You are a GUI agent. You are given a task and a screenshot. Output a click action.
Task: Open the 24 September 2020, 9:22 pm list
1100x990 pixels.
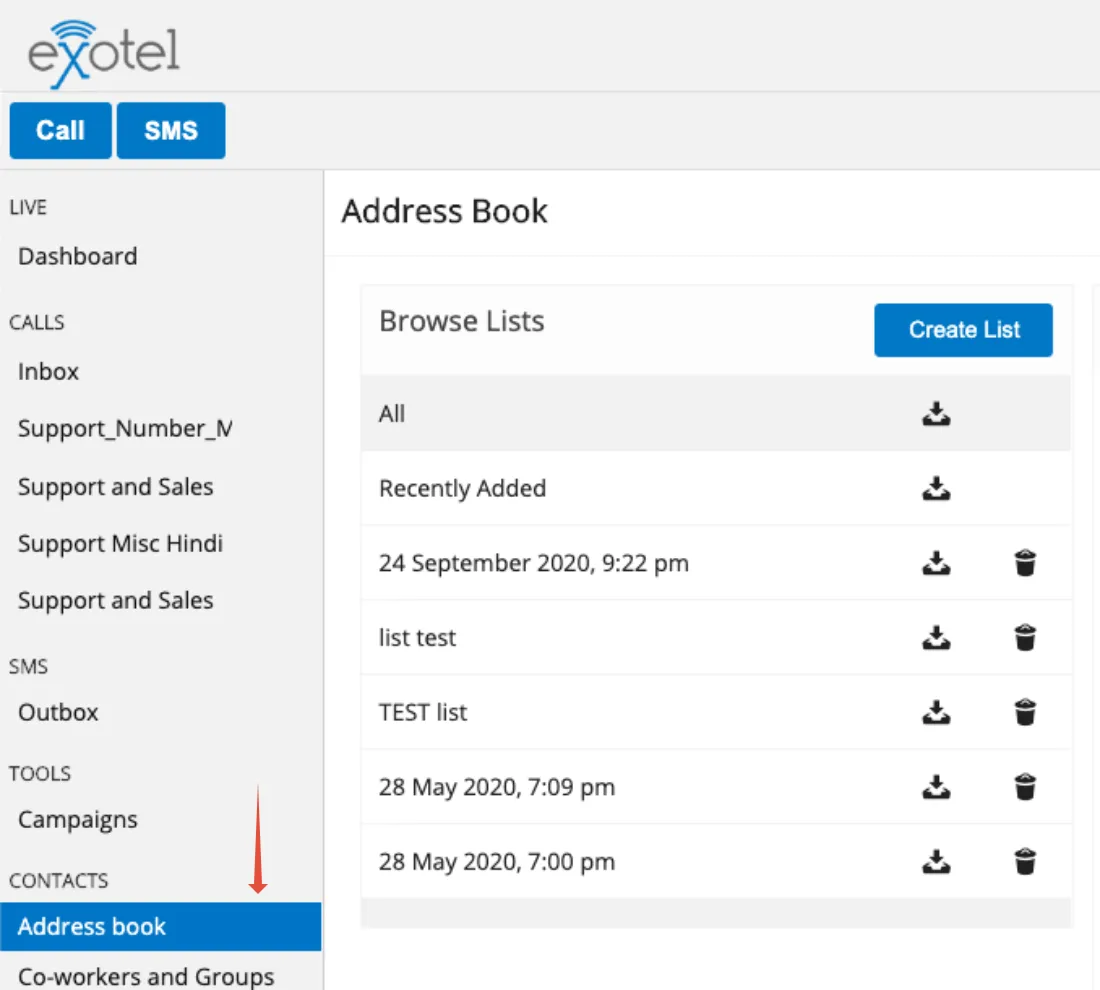(716, 563)
